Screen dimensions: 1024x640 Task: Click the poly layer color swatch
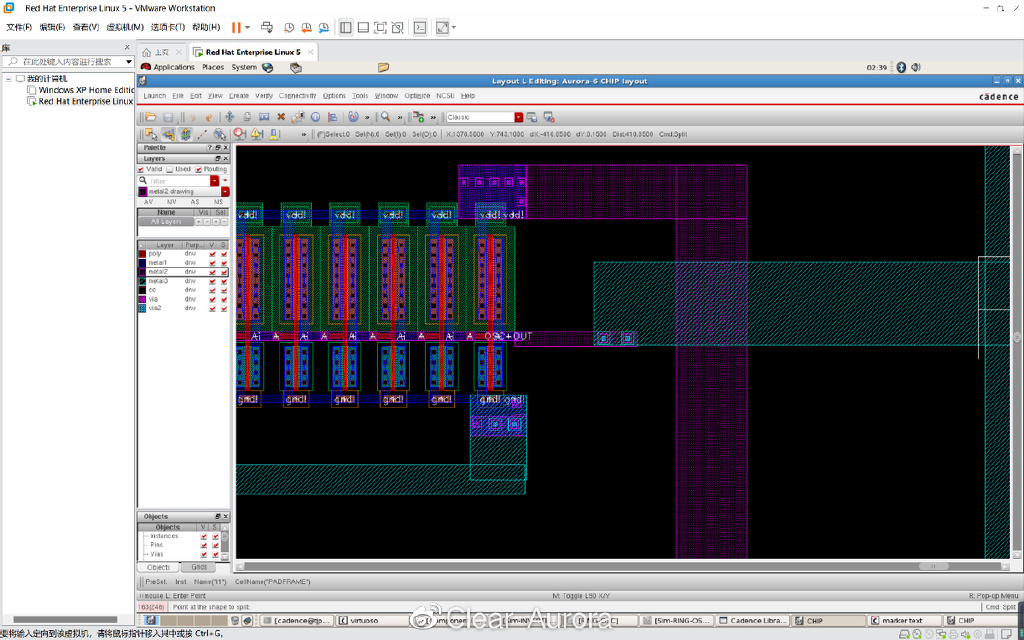coord(142,253)
